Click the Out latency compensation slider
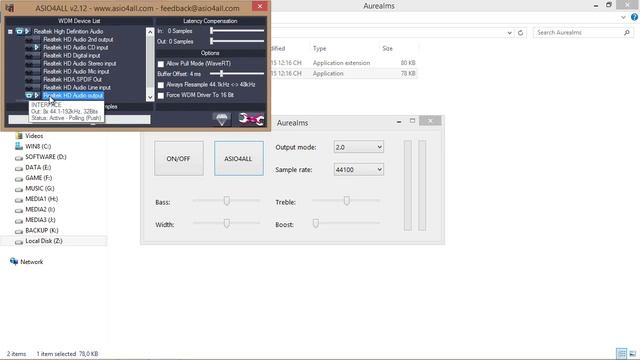The image size is (640, 360). [237, 41]
